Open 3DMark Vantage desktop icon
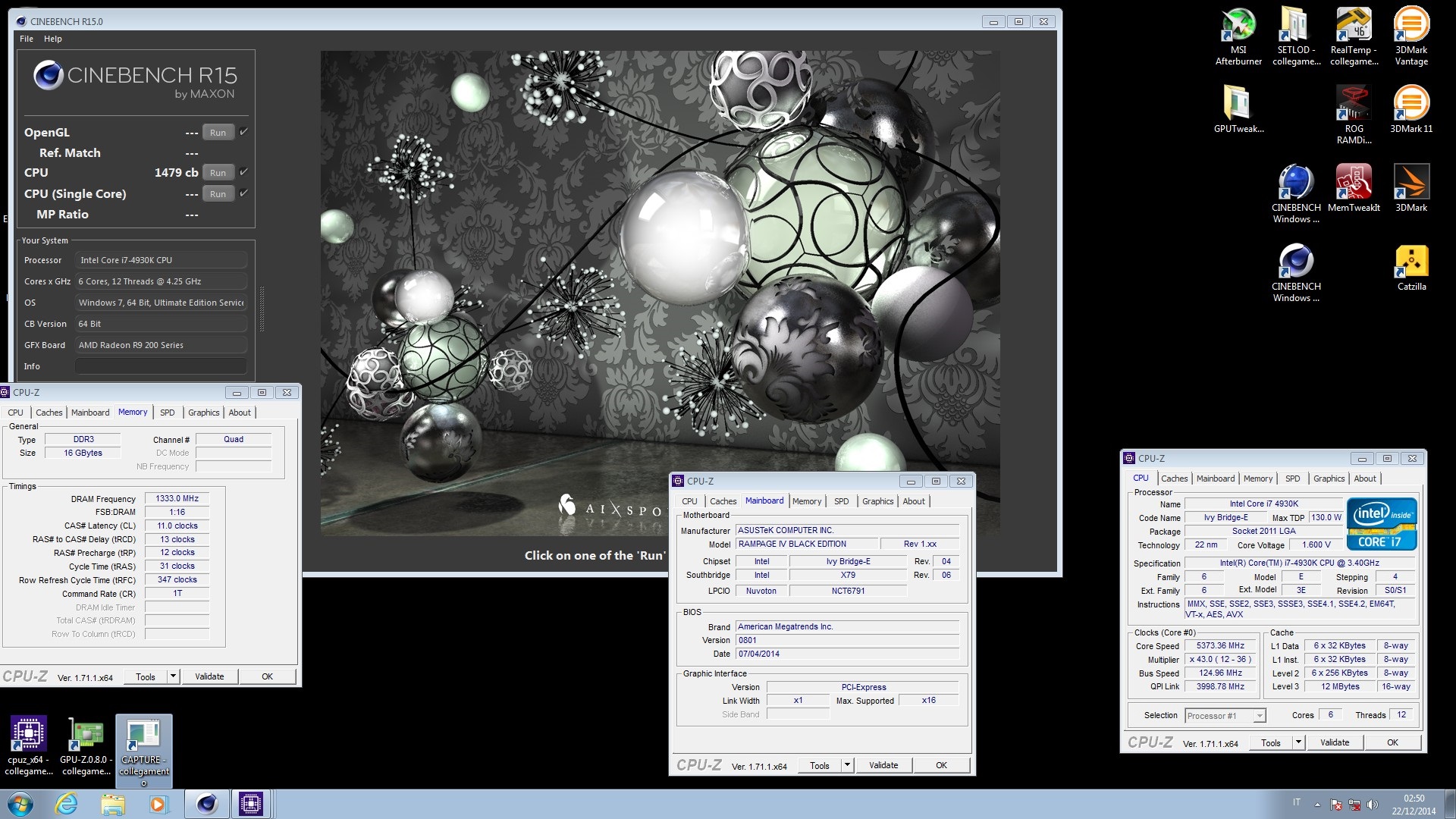The height and width of the screenshot is (819, 1456). pos(1411,36)
